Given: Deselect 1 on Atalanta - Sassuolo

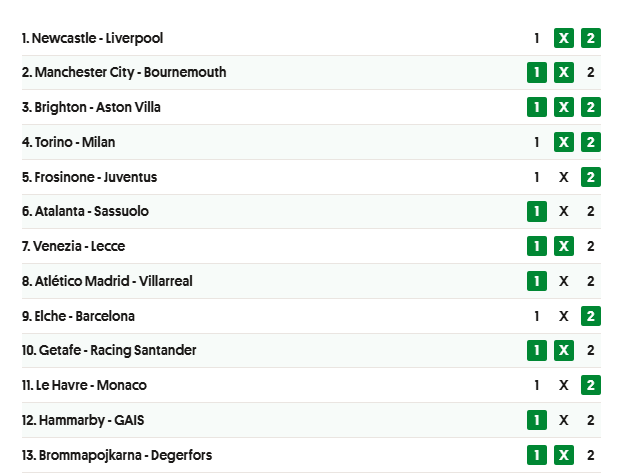Looking at the screenshot, I should point(536,212).
